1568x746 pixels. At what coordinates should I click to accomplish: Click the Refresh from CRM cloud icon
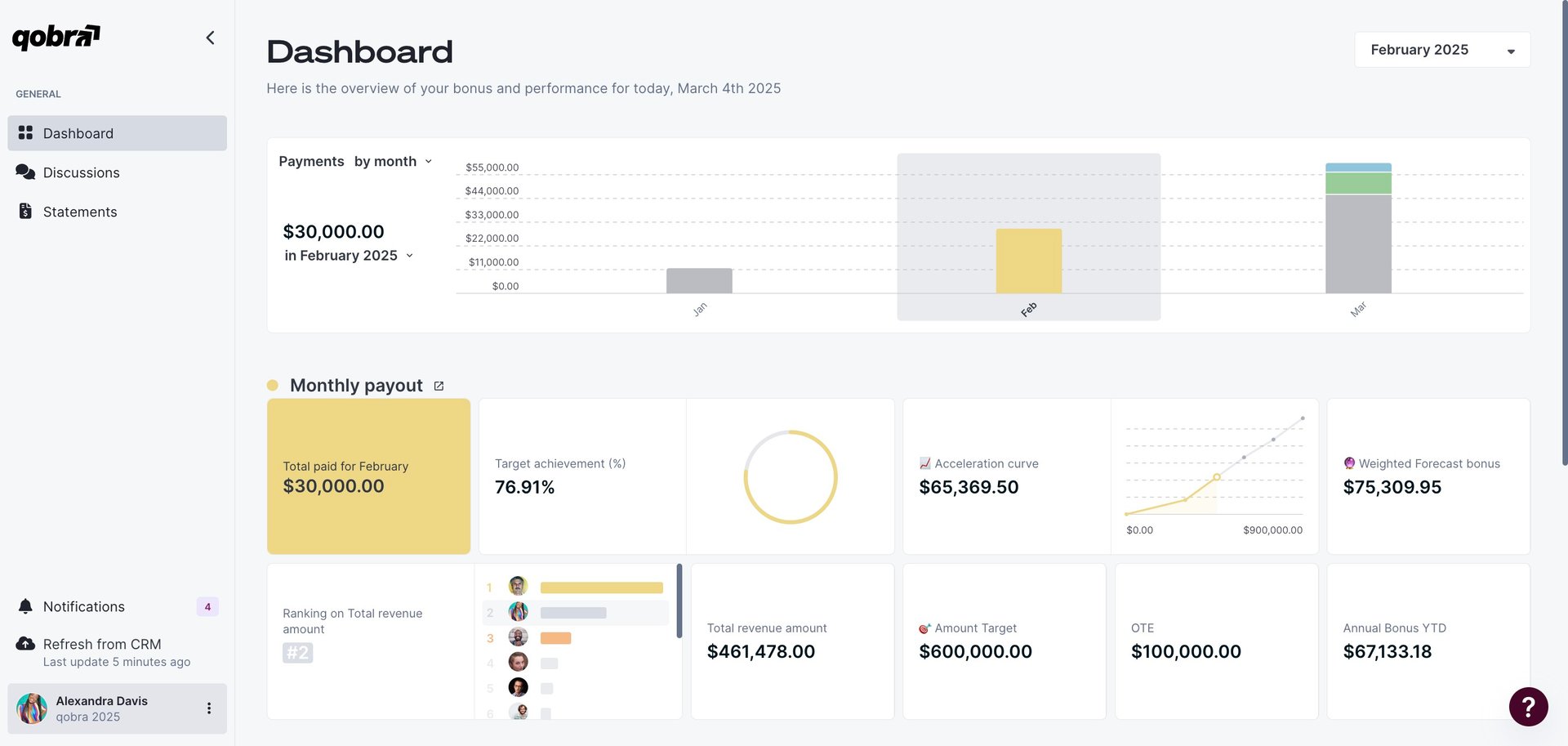tap(25, 644)
